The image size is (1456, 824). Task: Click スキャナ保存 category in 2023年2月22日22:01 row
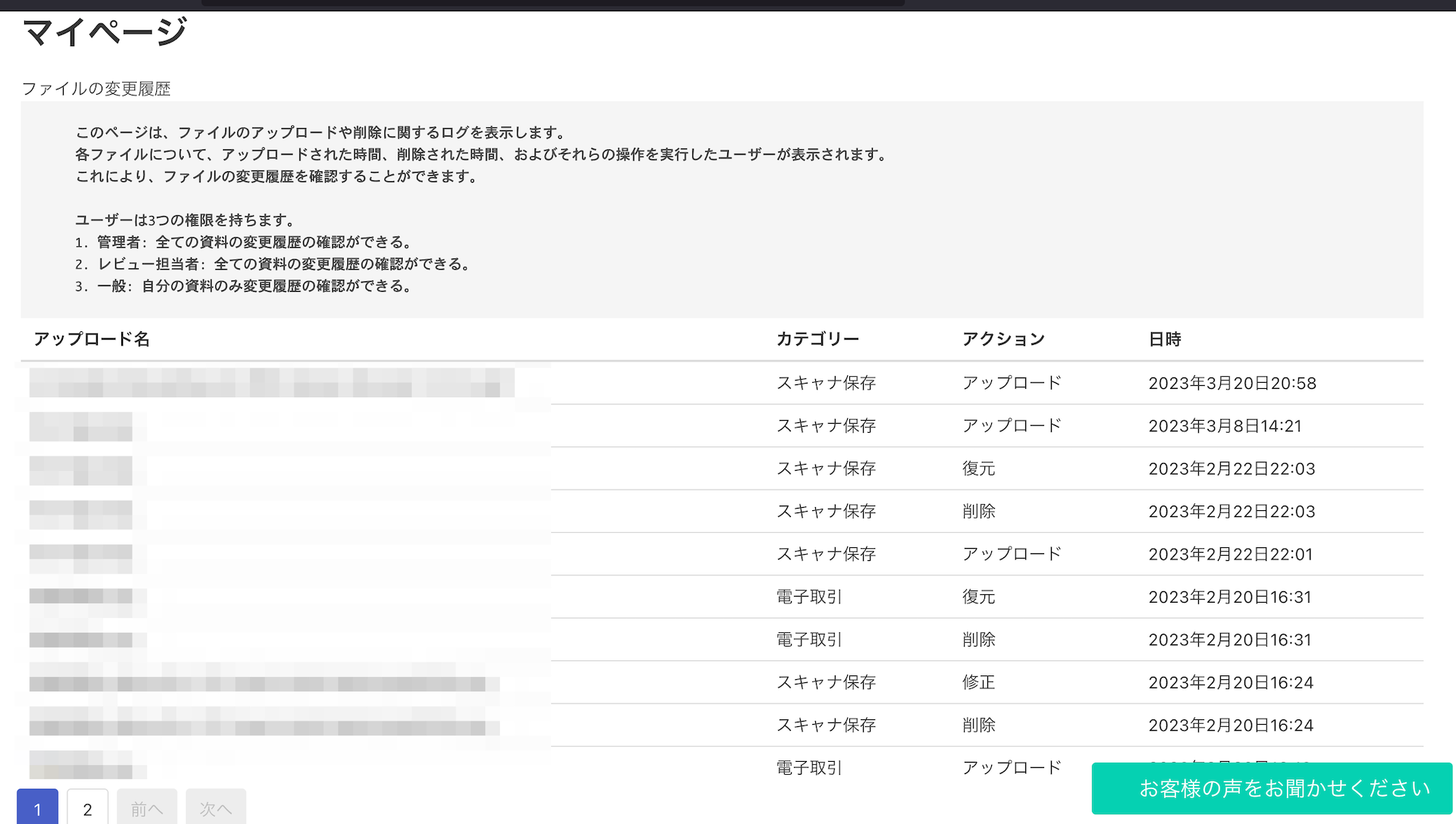point(826,554)
